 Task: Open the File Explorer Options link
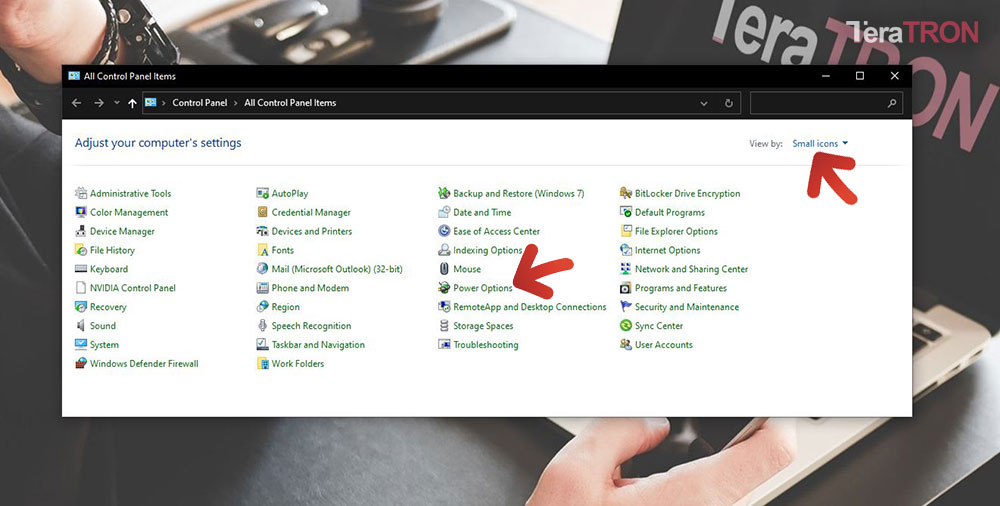pyautogui.click(x=676, y=231)
